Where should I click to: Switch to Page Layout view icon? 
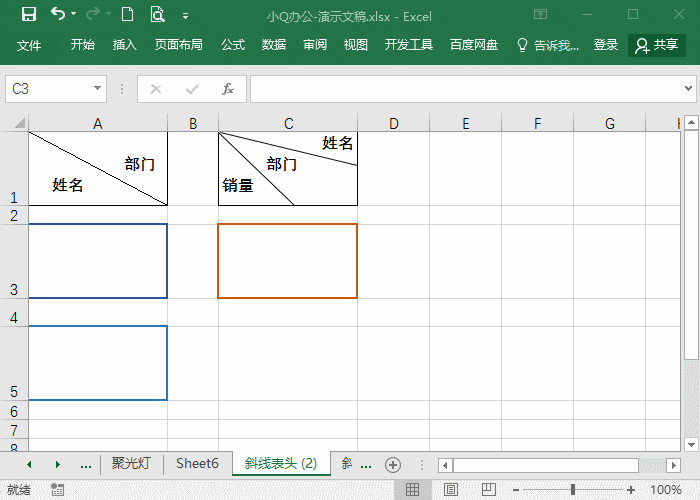pos(451,490)
